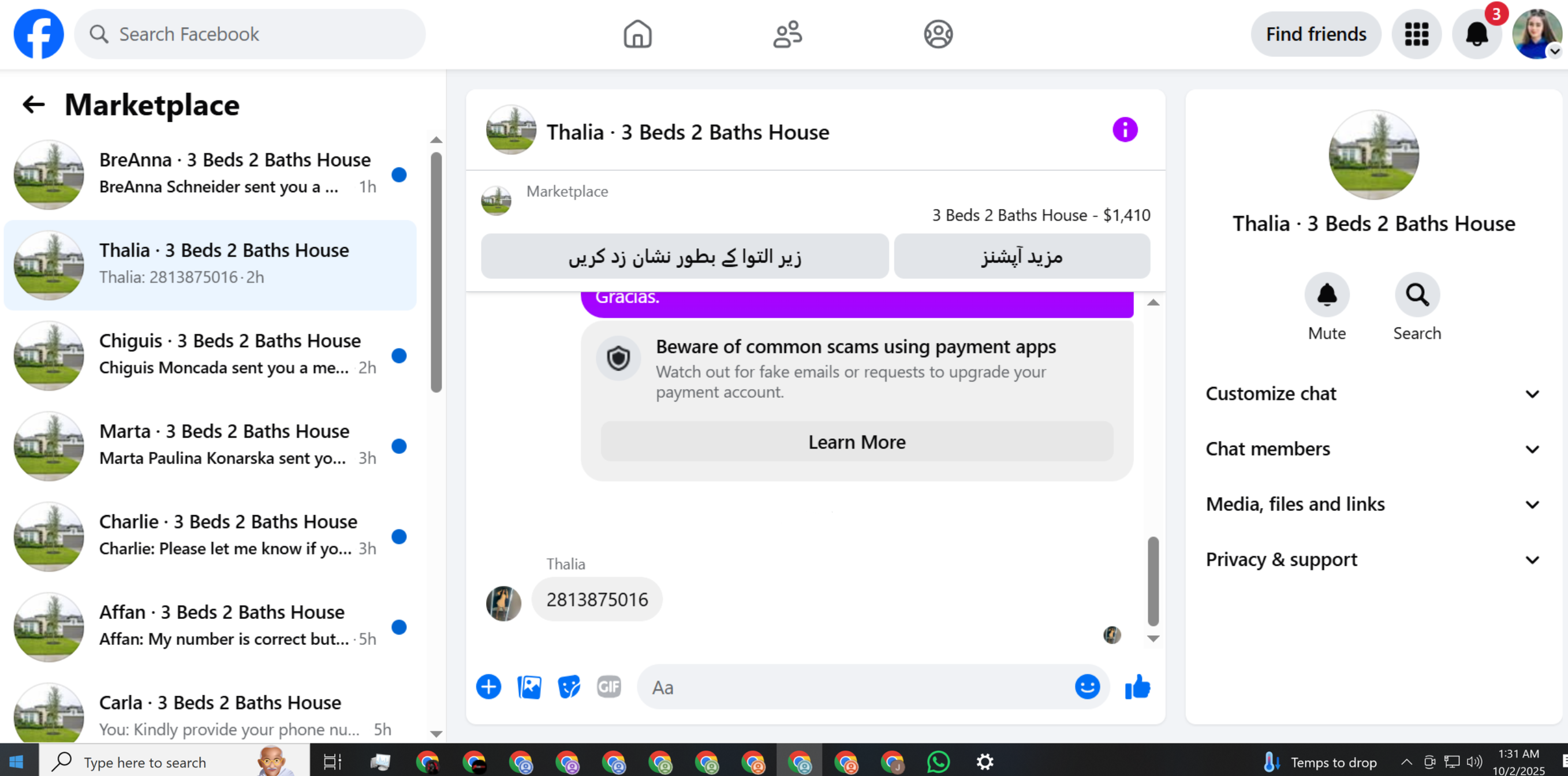Mute this conversation with the bell button
Image resolution: width=1568 pixels, height=776 pixels.
1326,295
